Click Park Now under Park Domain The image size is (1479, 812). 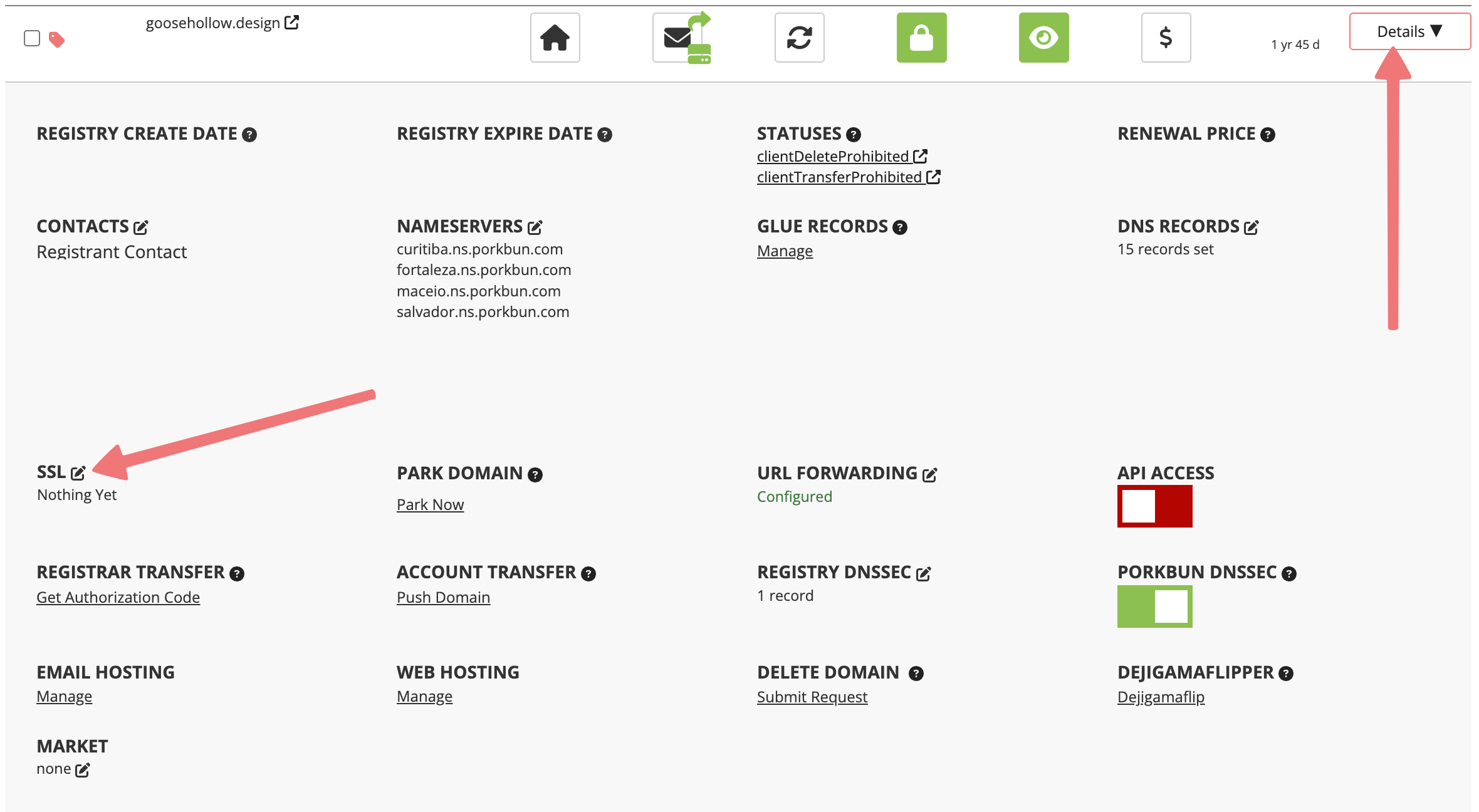[x=430, y=504]
